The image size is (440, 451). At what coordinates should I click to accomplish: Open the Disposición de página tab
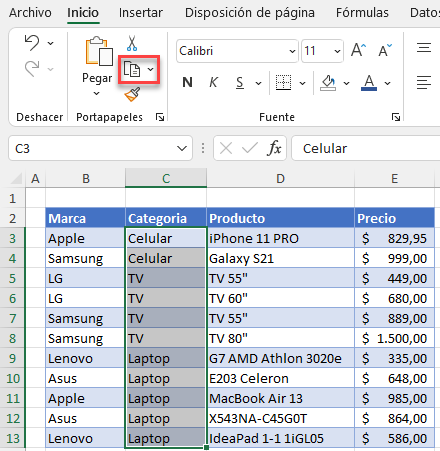point(250,13)
